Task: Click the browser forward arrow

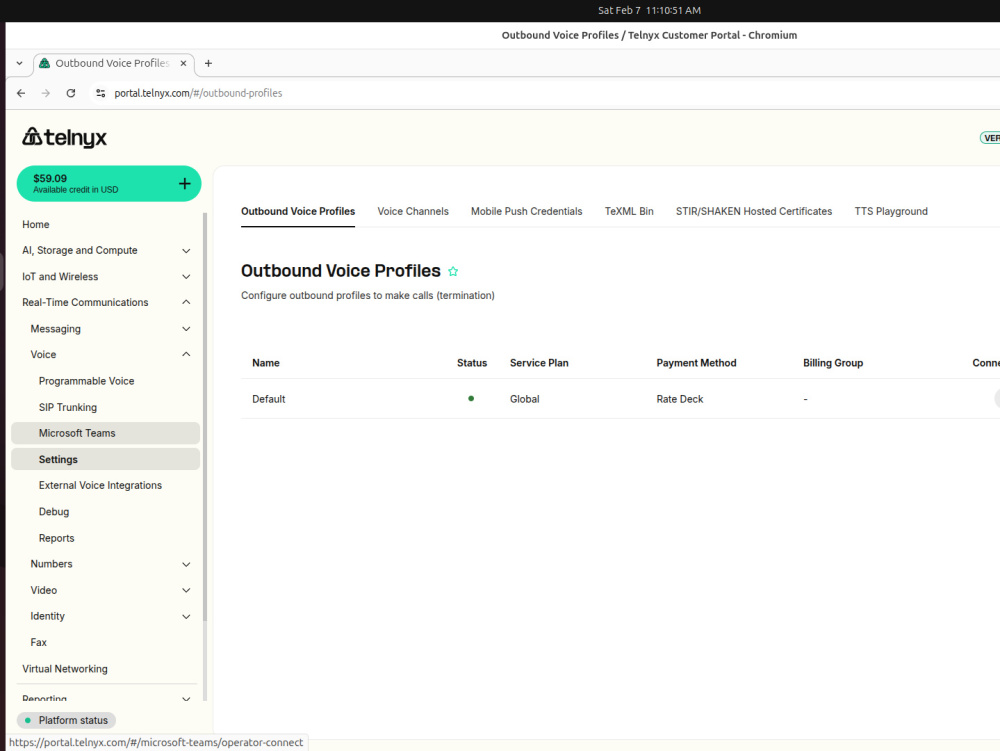Action: tap(46, 93)
